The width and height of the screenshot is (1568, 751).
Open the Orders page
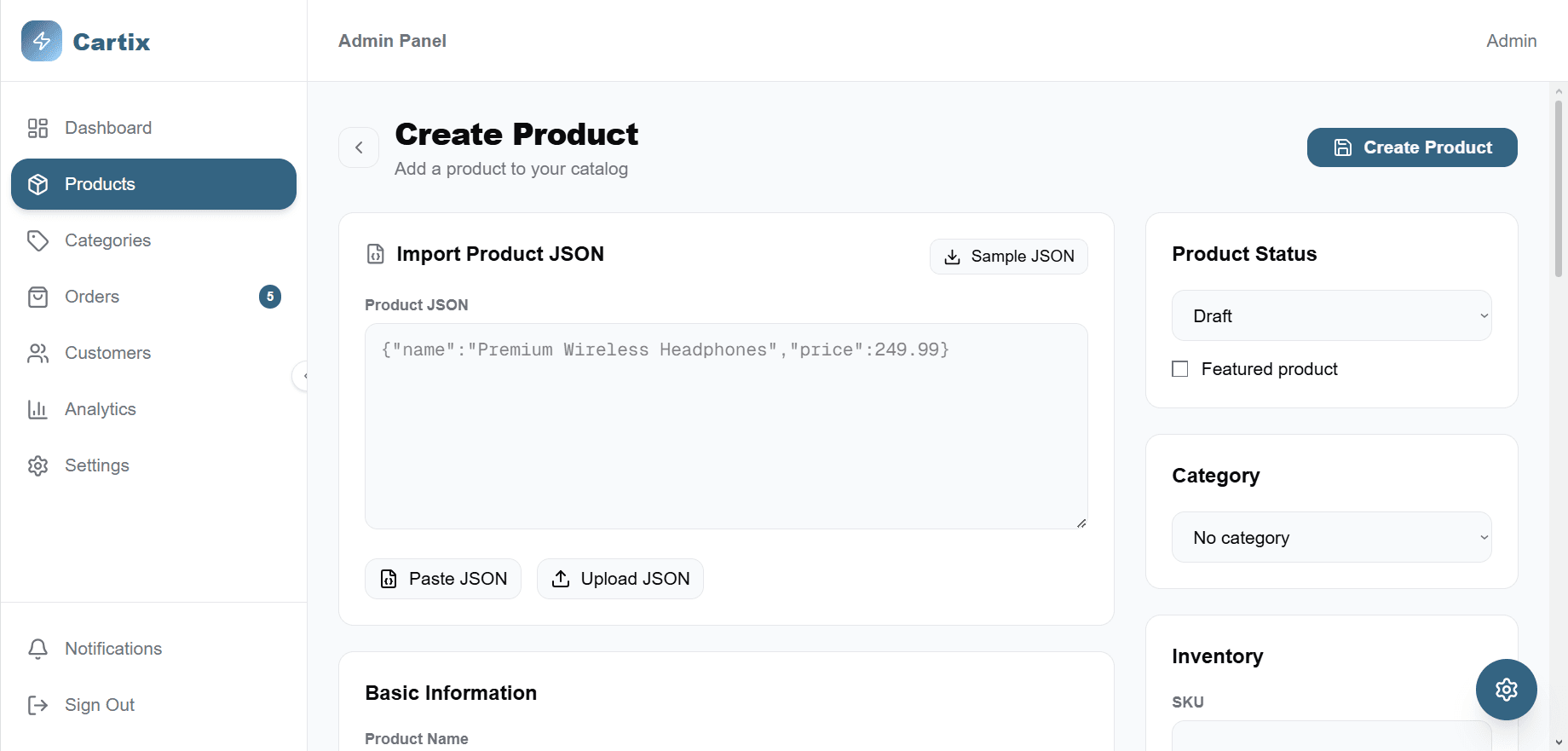(x=153, y=297)
